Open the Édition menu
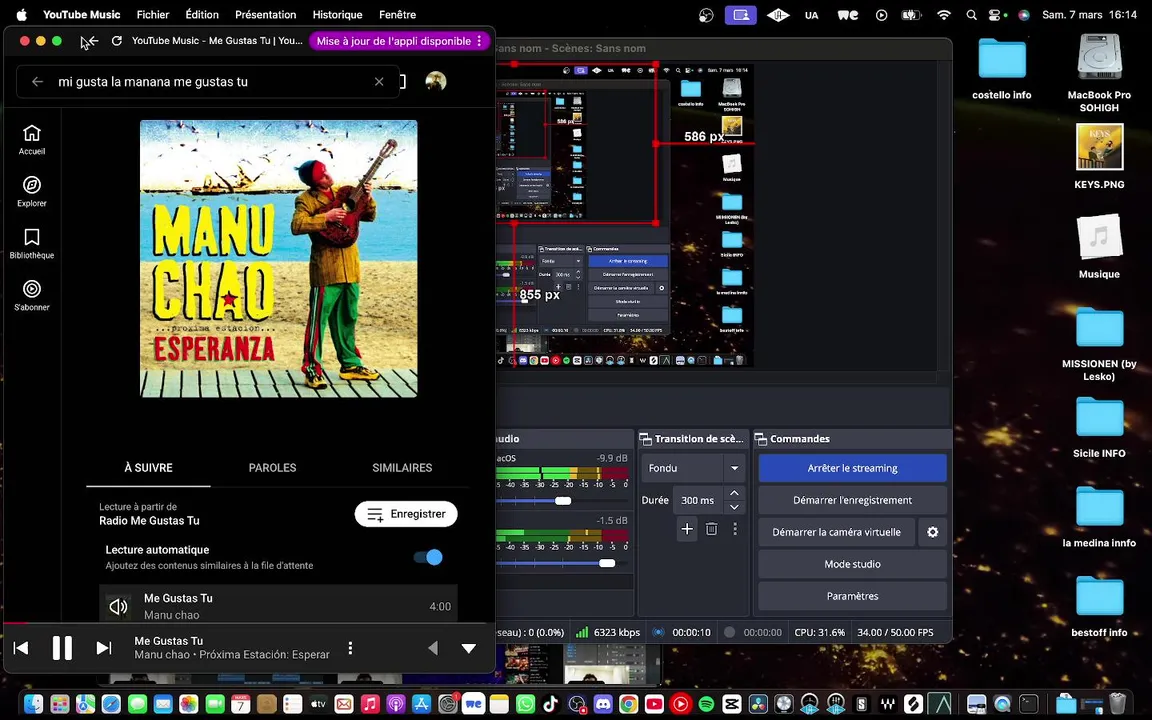The image size is (1152, 720). tap(202, 15)
